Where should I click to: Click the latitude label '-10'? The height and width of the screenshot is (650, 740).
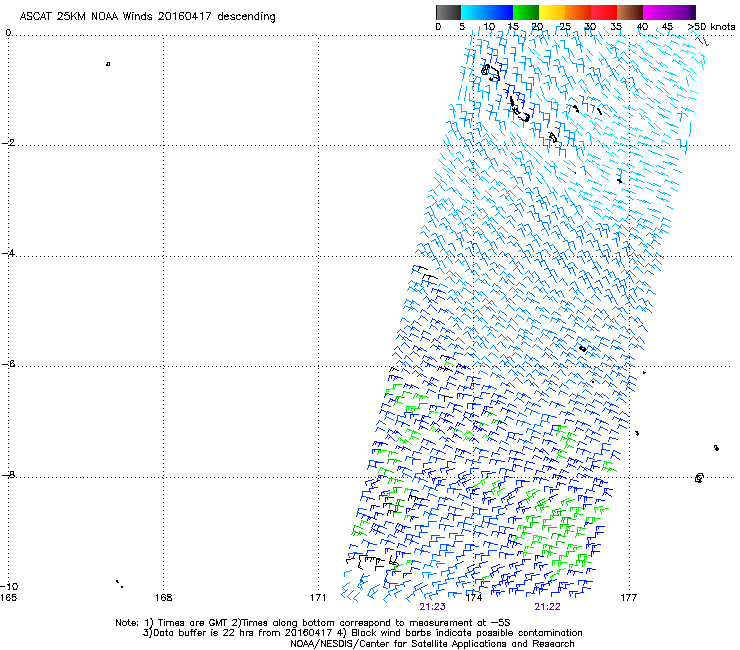(x=9, y=586)
